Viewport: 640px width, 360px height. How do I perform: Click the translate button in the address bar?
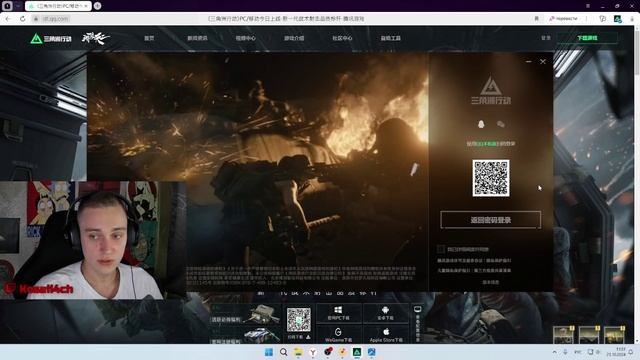click(563, 19)
